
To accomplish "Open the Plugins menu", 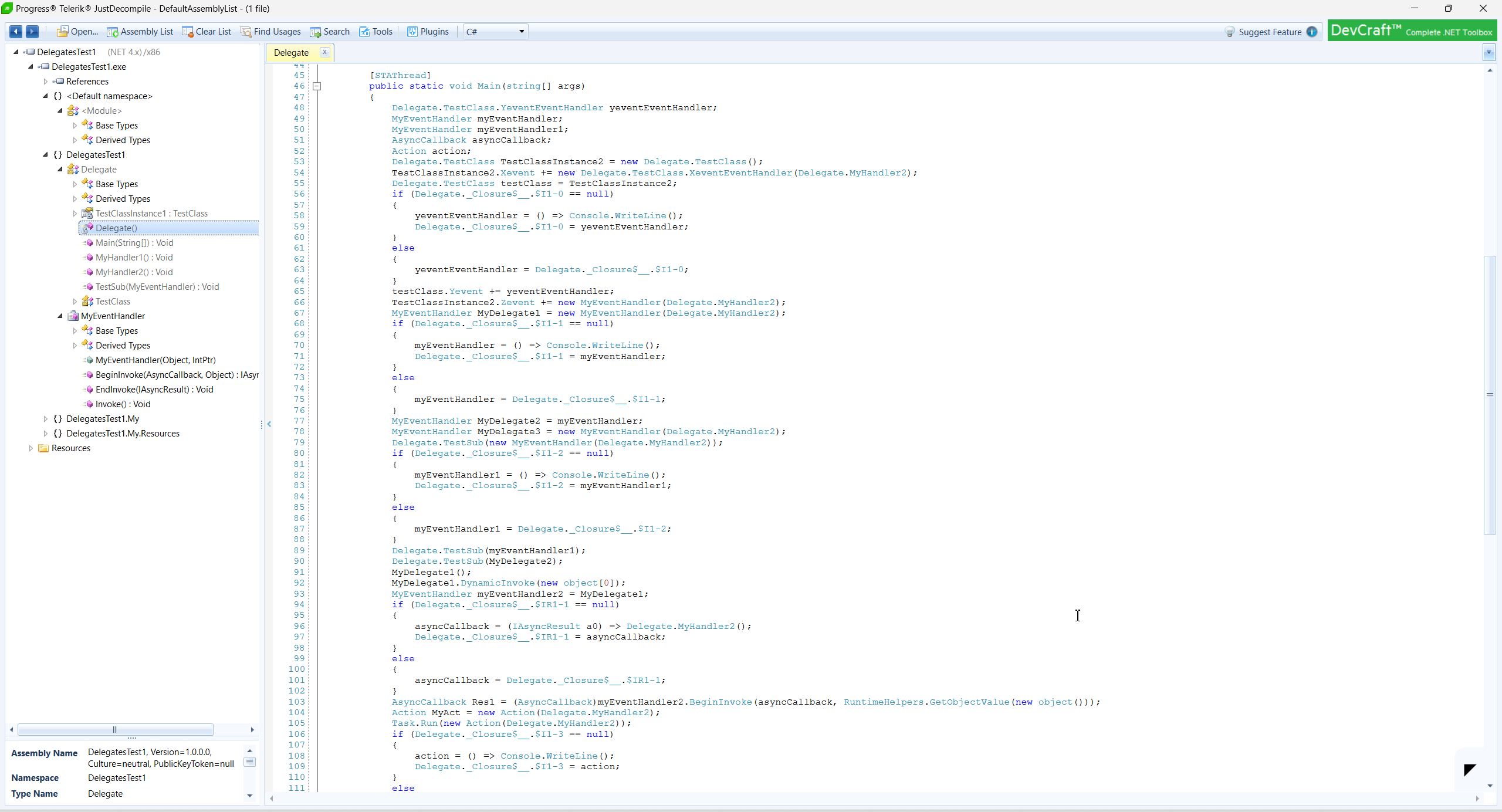I will [x=428, y=32].
